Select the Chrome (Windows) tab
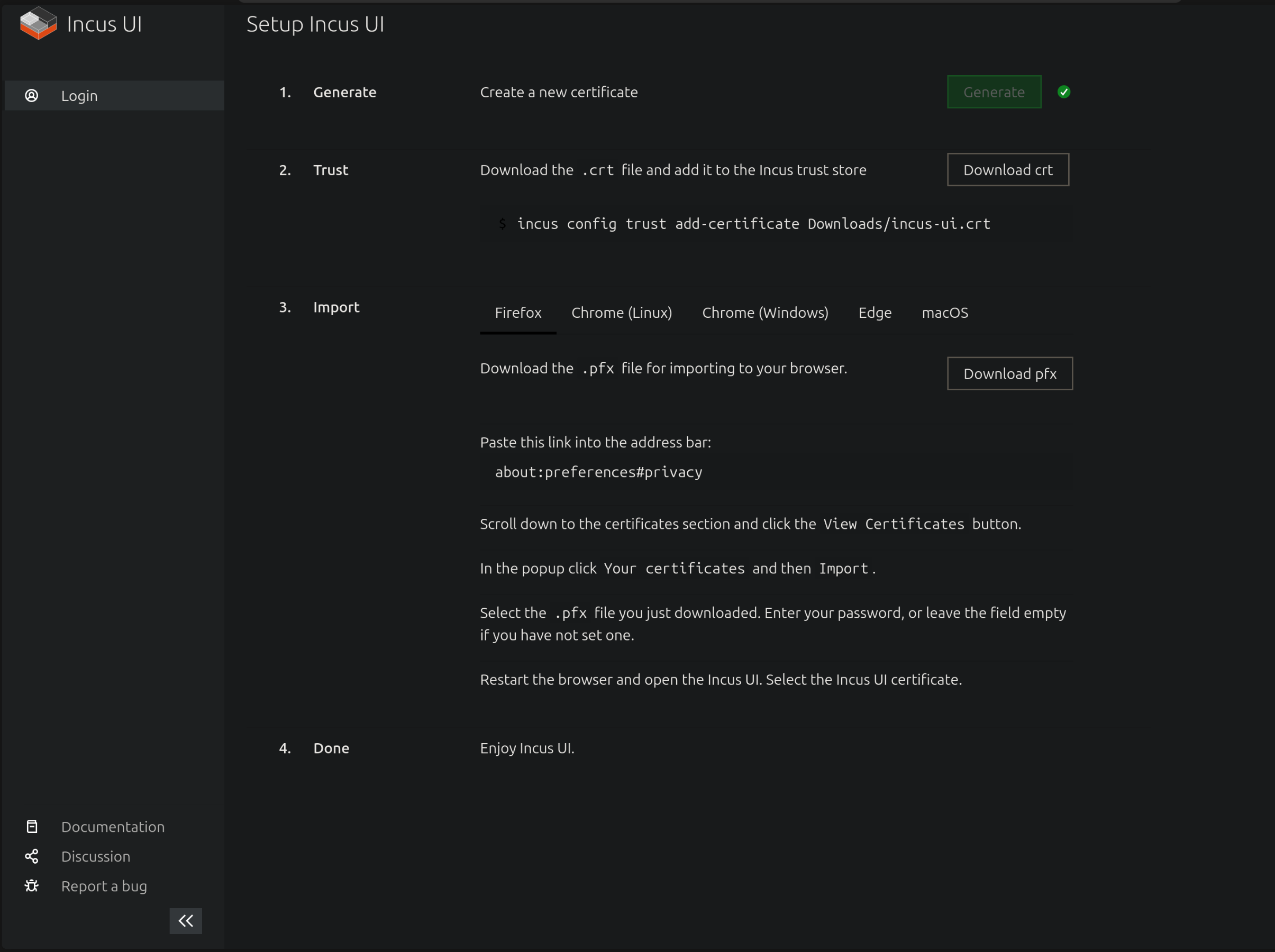Screen dimensions: 1275x952 765,313
